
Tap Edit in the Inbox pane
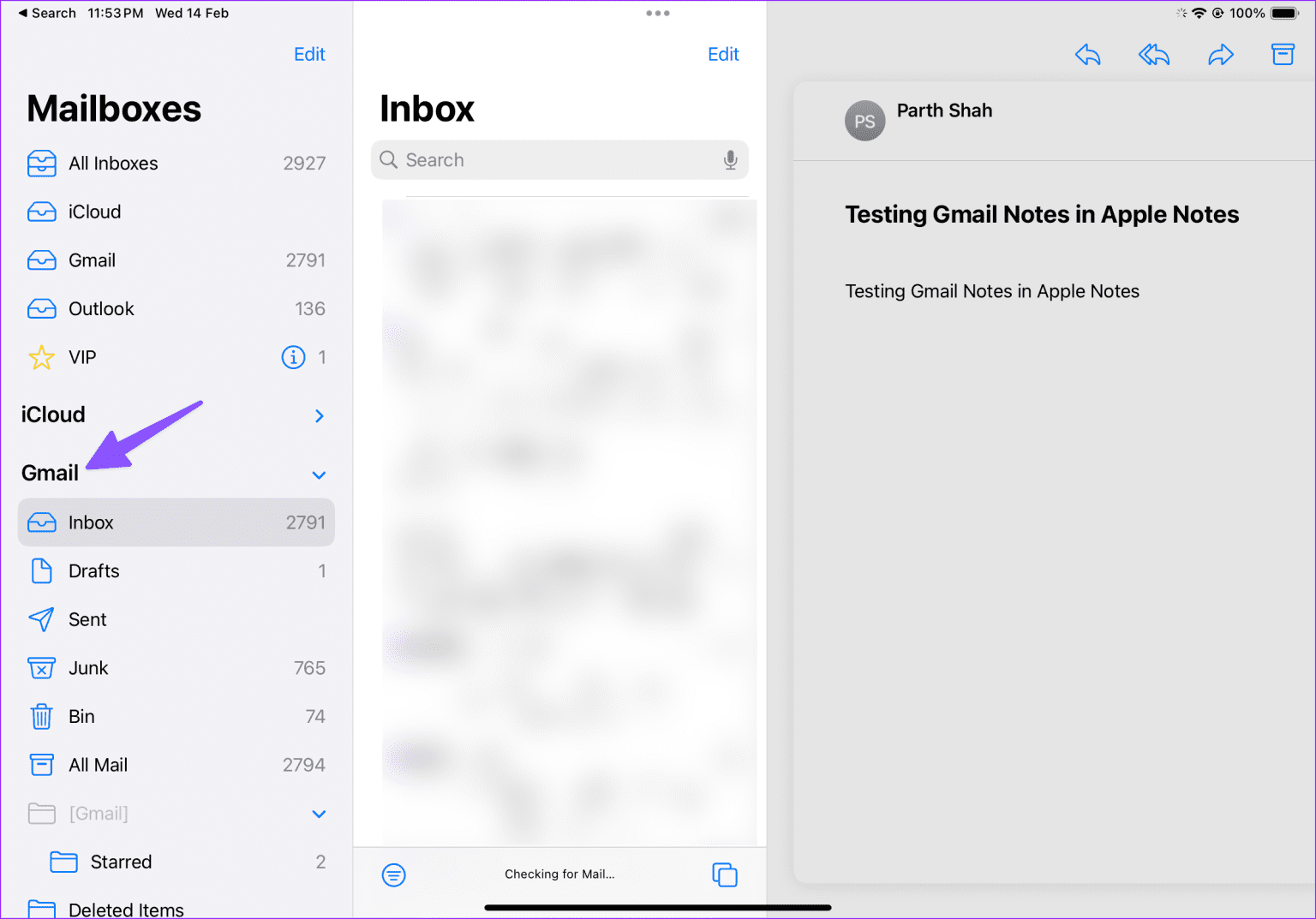point(723,54)
